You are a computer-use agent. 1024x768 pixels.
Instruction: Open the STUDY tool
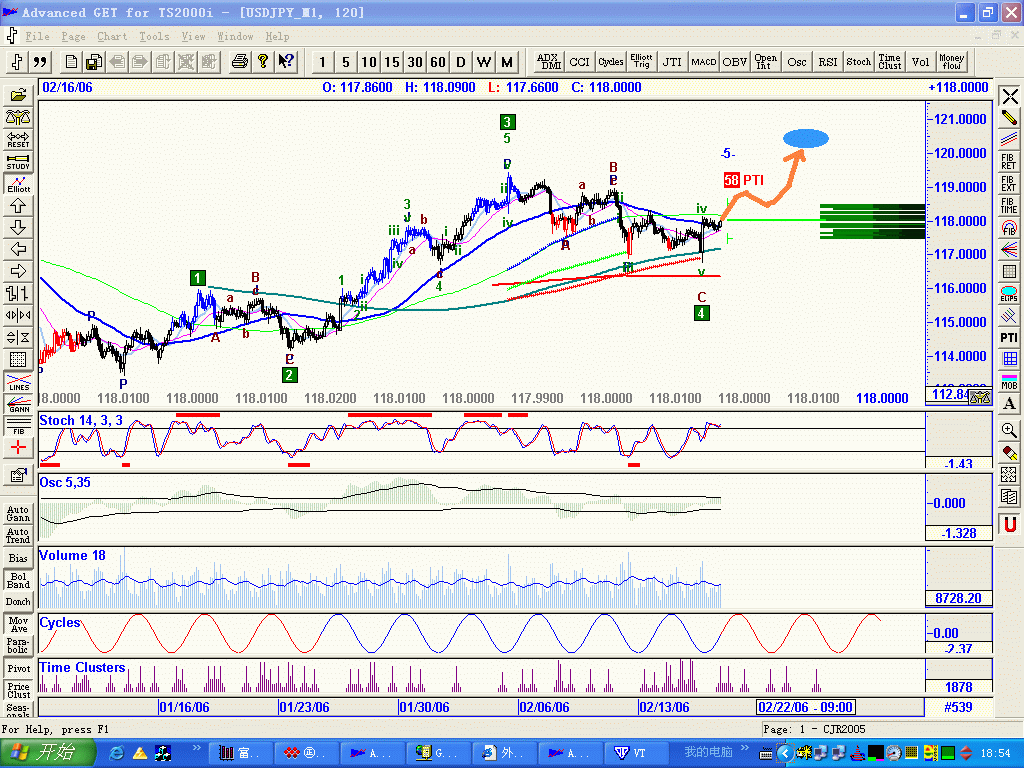(18, 162)
